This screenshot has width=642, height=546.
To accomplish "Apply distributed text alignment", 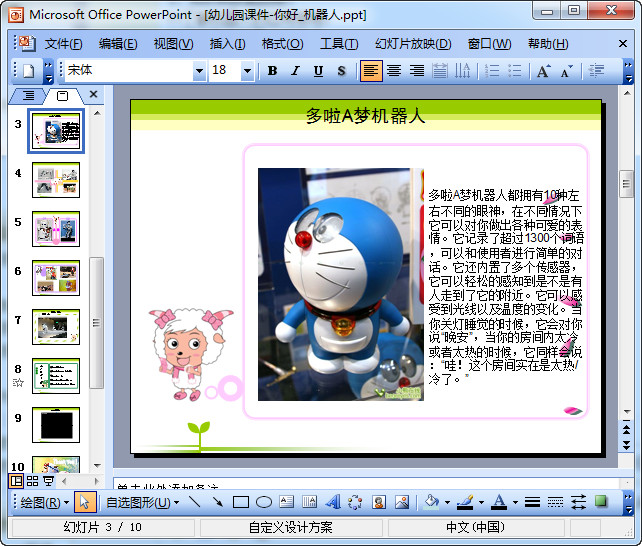I will 440,71.
